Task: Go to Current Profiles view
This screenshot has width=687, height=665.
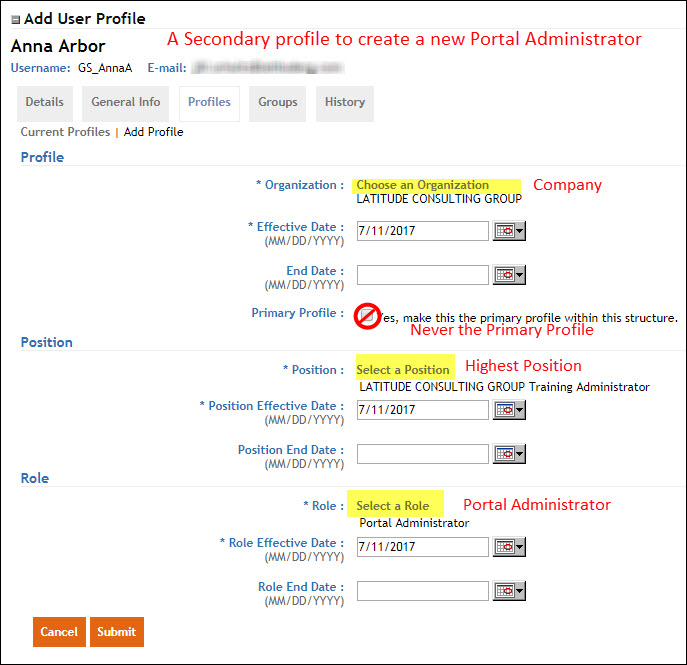Action: click(x=65, y=132)
